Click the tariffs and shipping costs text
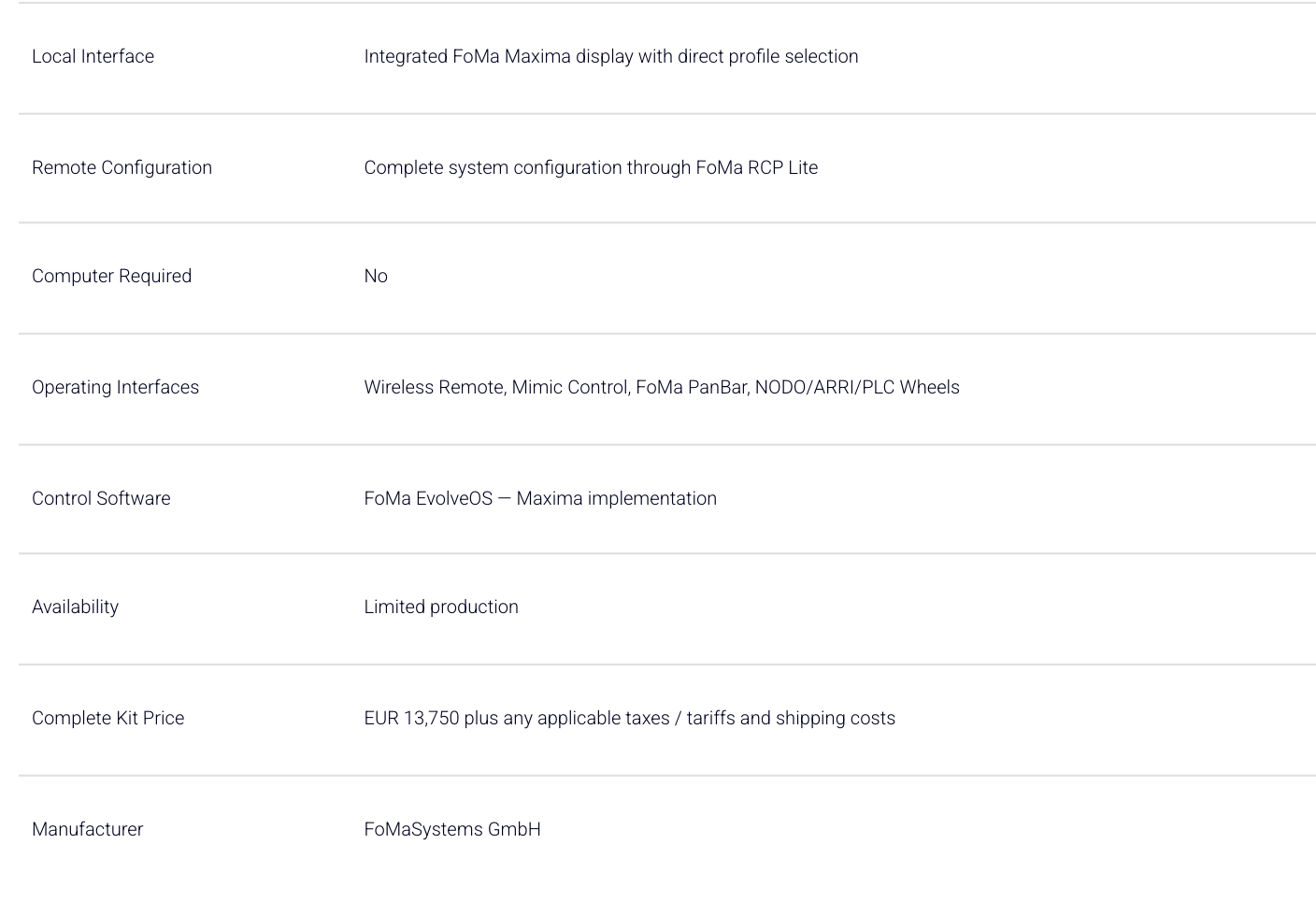1316x901 pixels. click(x=791, y=718)
